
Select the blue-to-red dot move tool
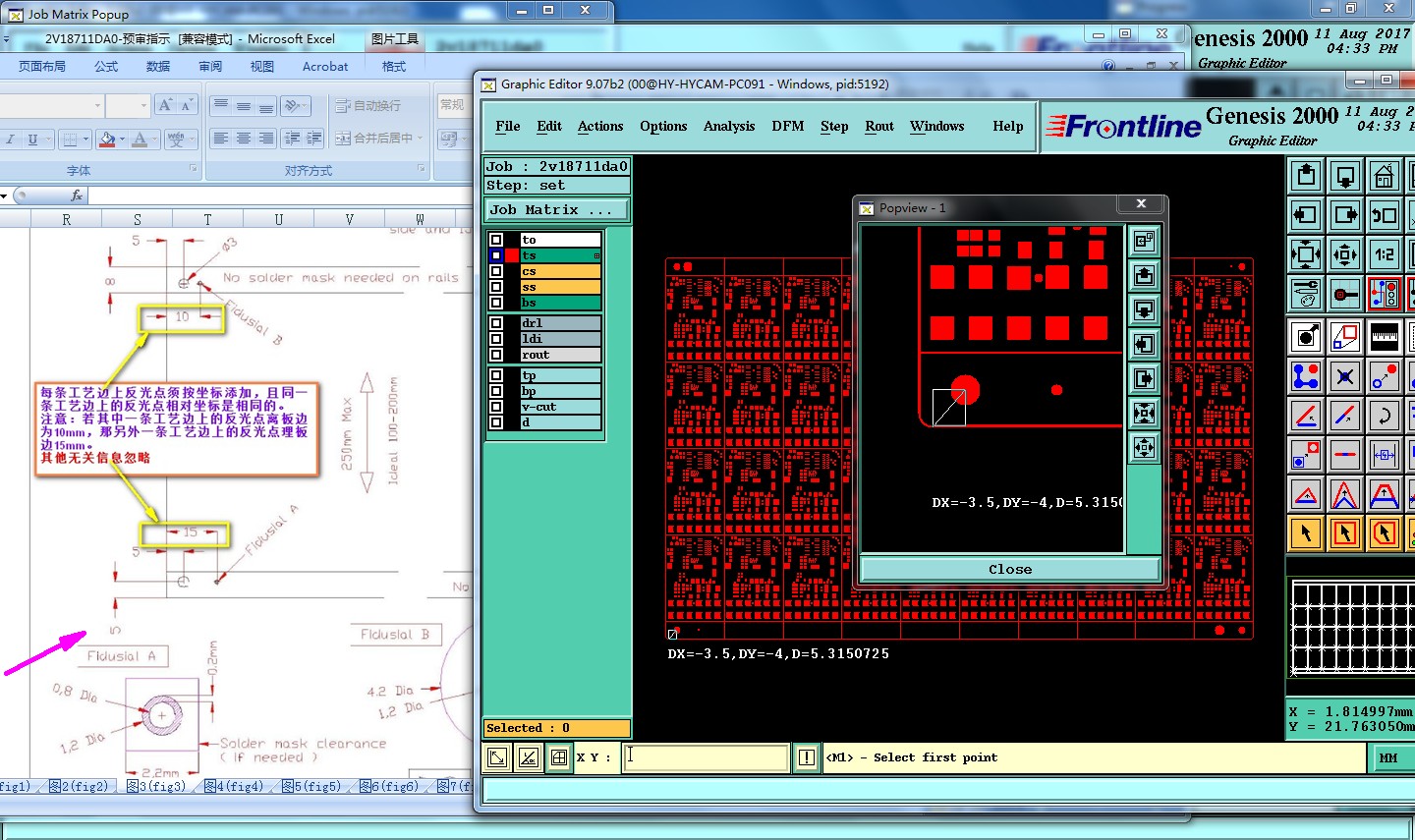point(1384,376)
